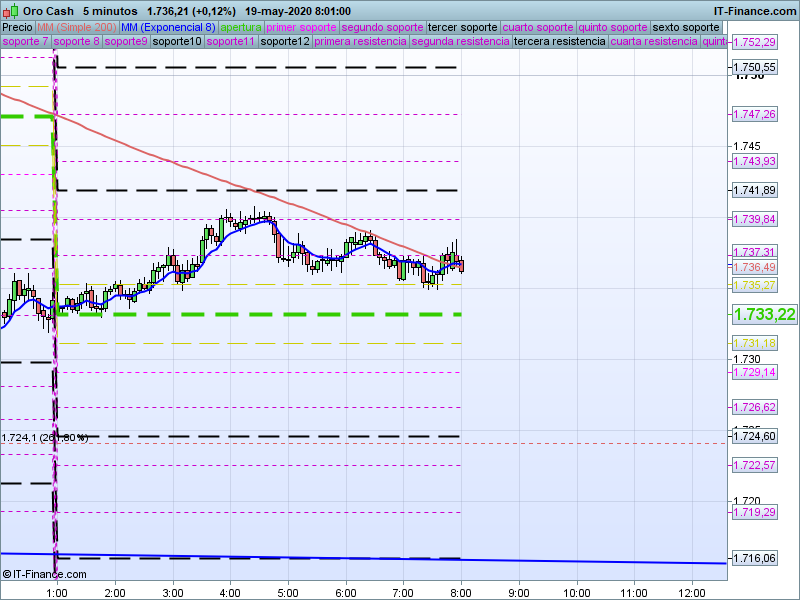Viewport: 800px width, 600px height.
Task: Select the tercera resistencia legend label
Action: click(558, 42)
